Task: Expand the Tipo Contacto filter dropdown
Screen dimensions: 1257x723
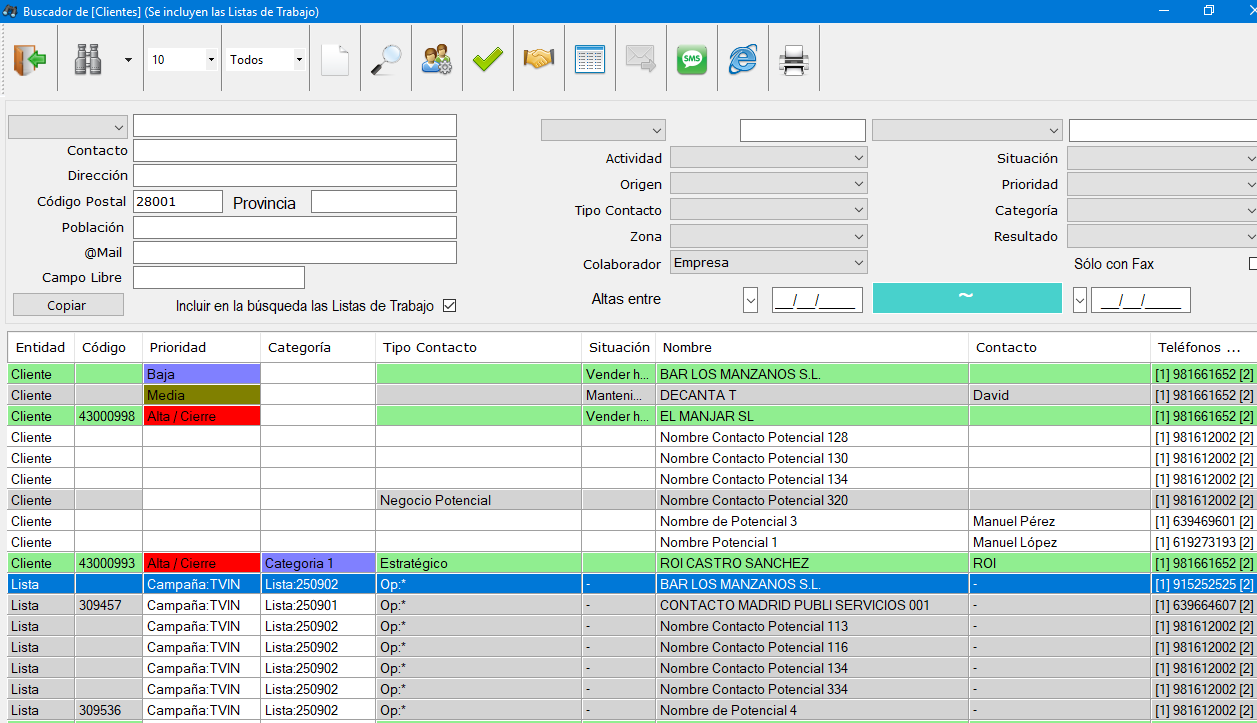Action: click(x=768, y=210)
